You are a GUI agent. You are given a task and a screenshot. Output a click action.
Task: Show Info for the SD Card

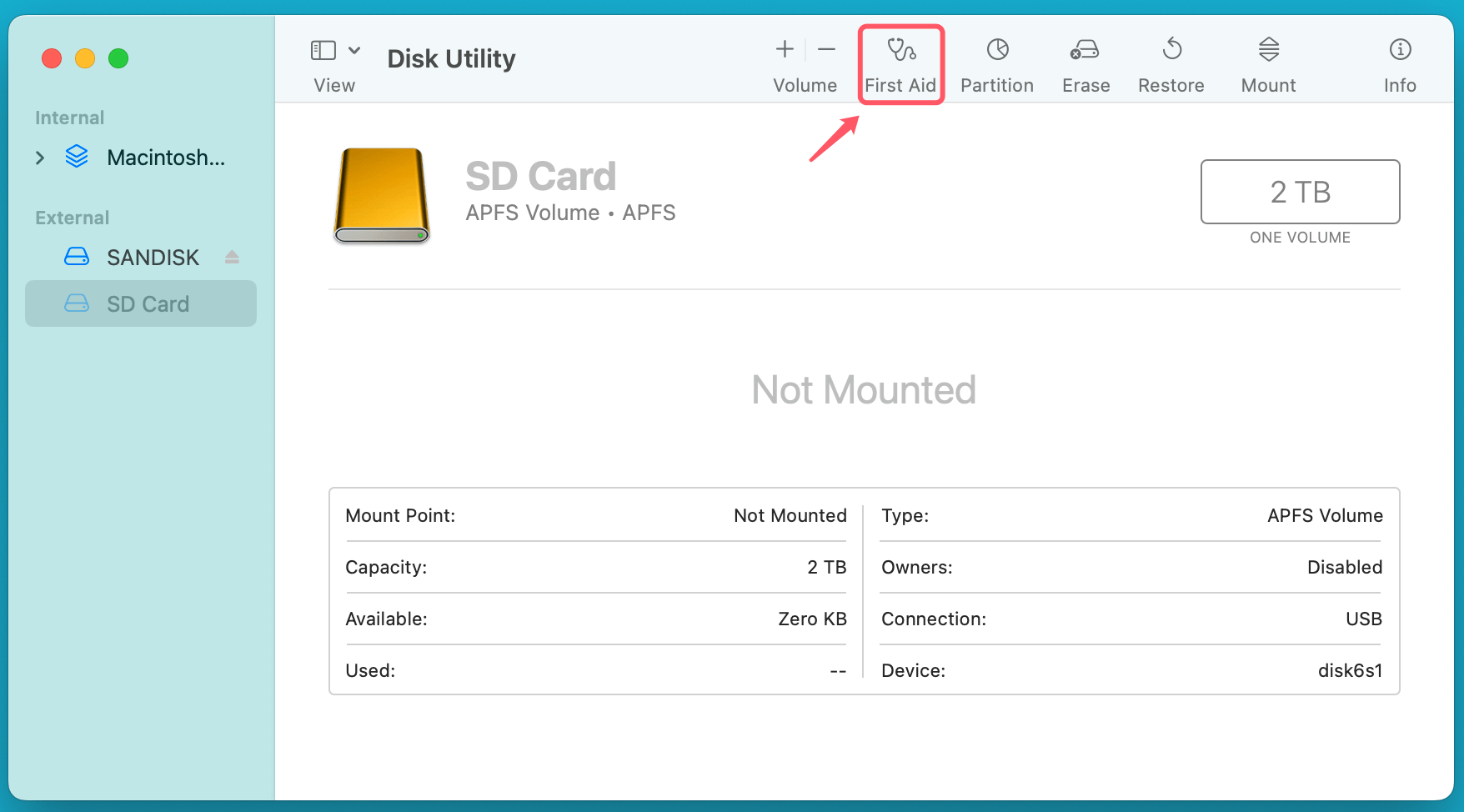click(1399, 63)
